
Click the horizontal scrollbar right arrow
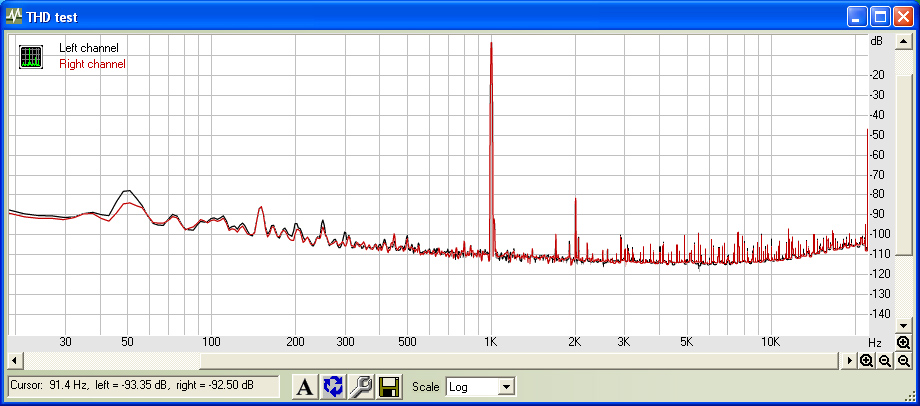click(850, 360)
